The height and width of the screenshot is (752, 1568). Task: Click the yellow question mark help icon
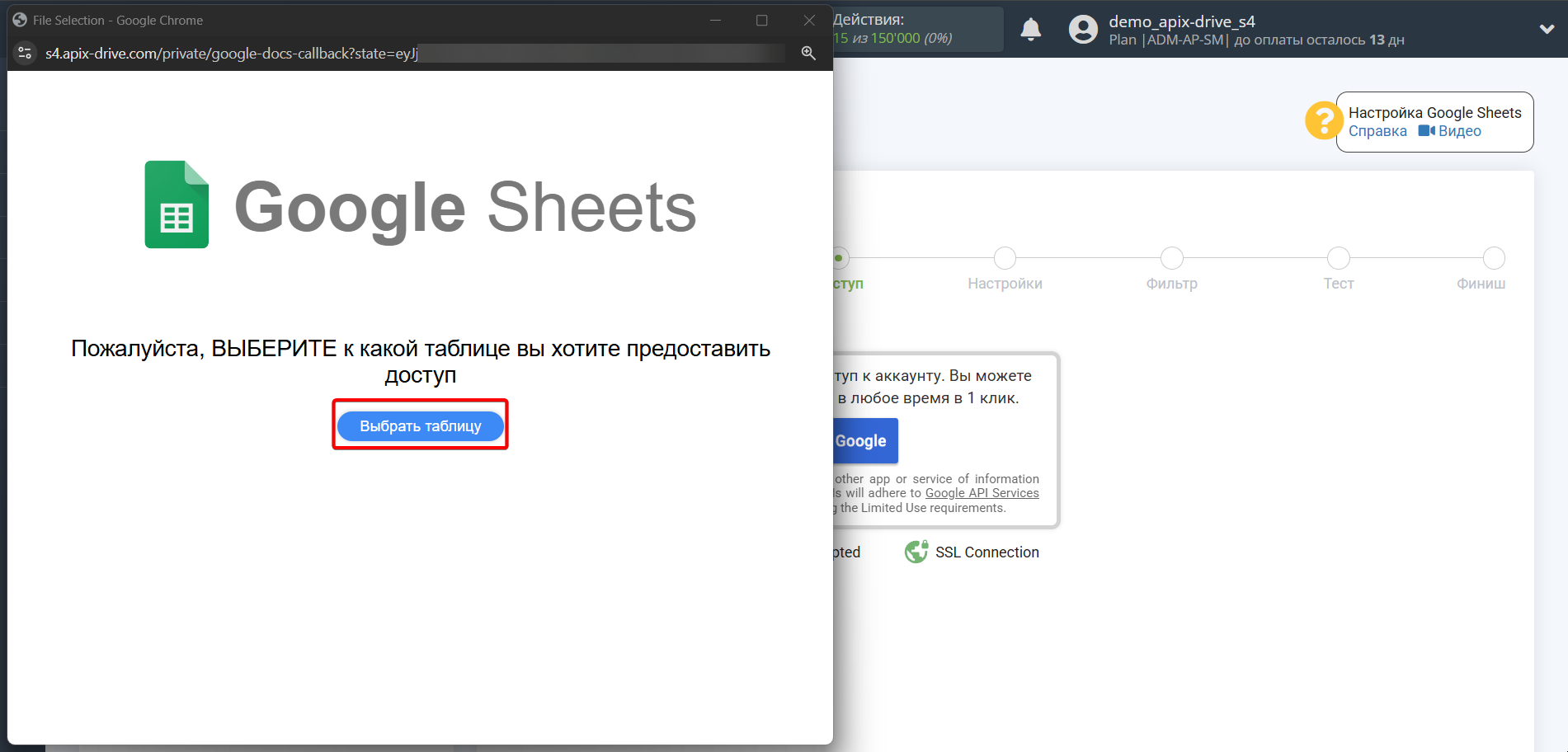pos(1323,121)
